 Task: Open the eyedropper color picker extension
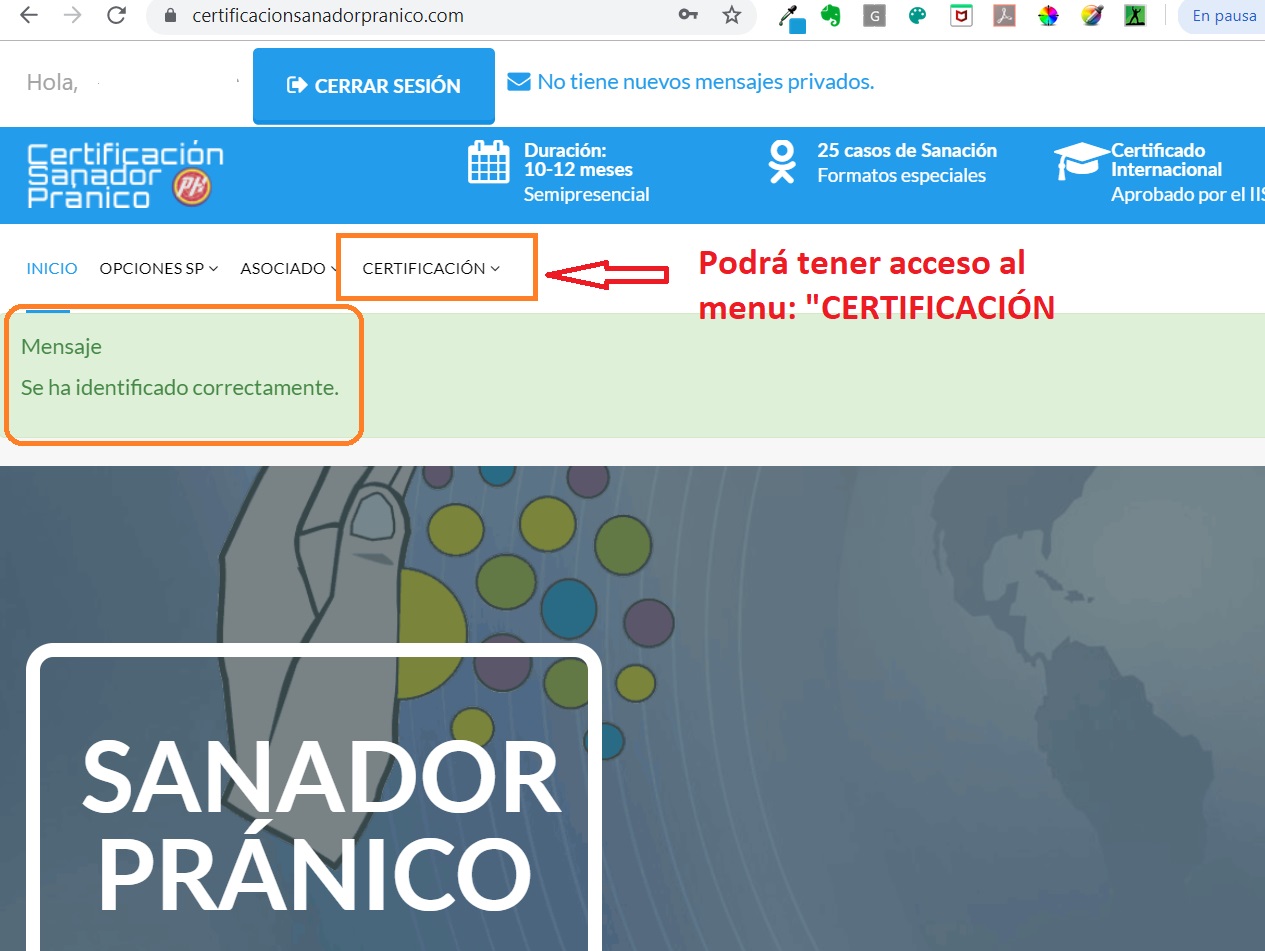791,17
